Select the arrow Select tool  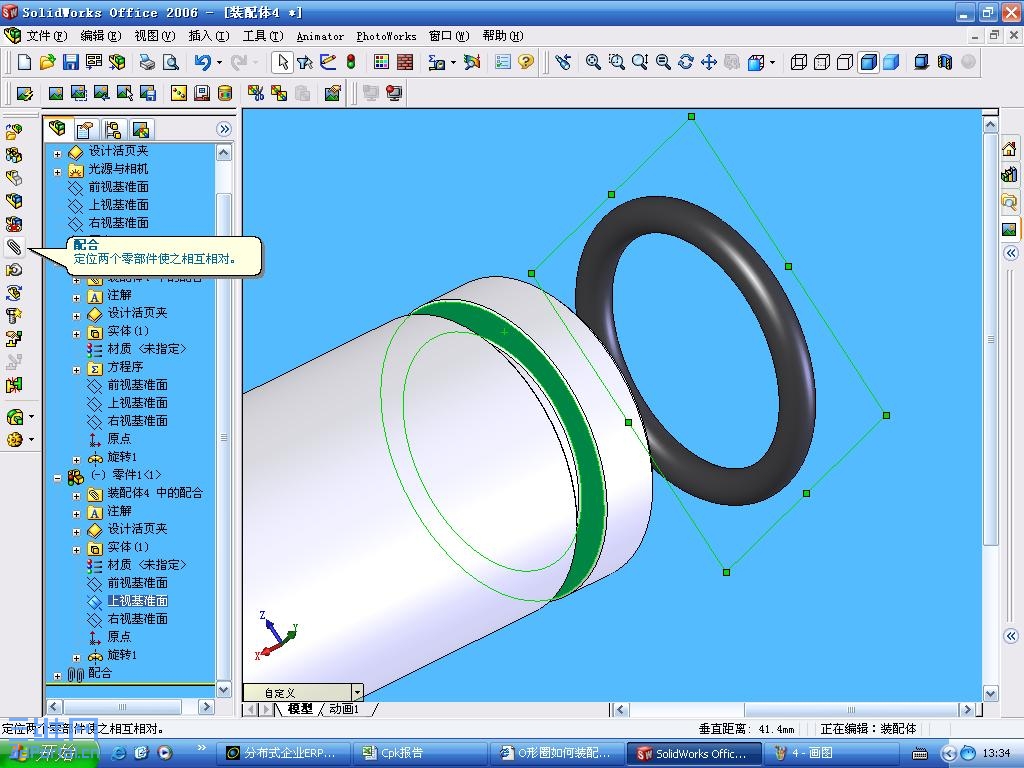pyautogui.click(x=282, y=62)
